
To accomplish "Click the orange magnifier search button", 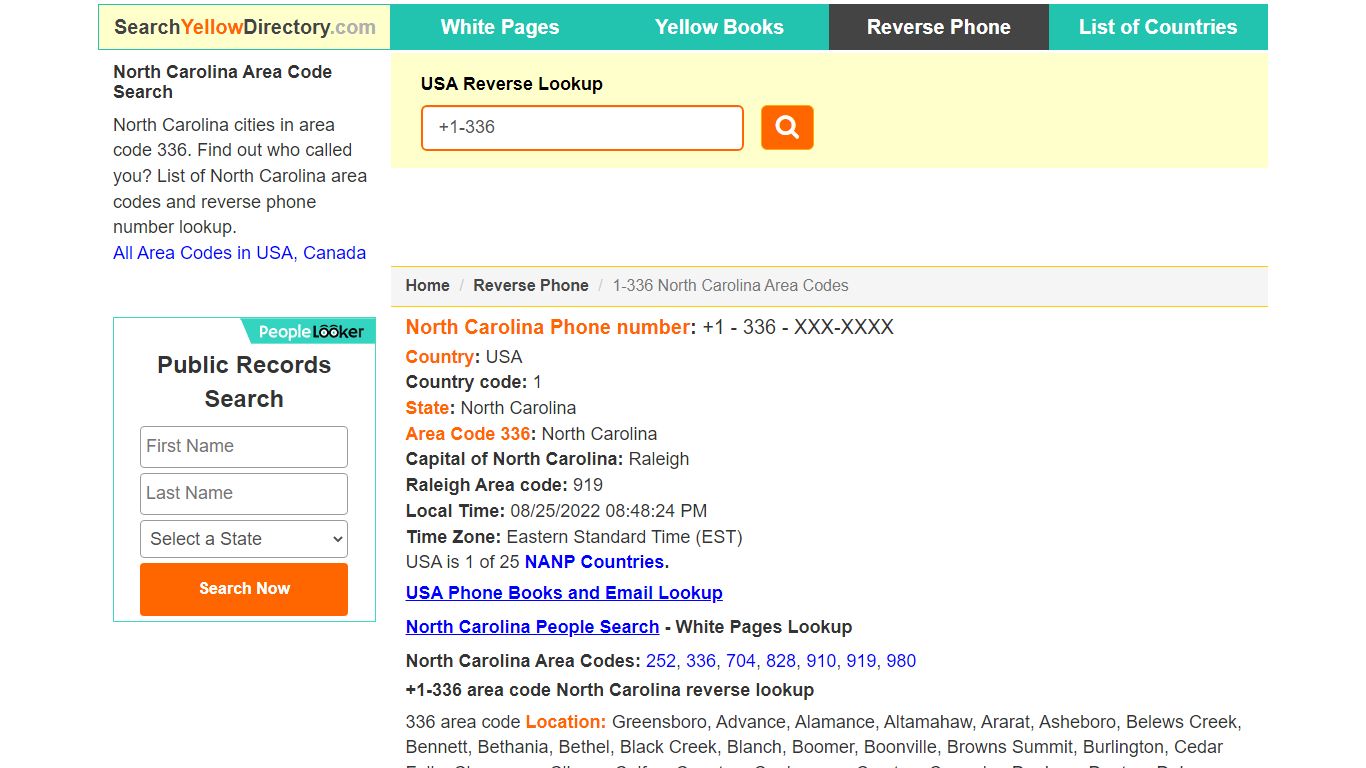I will [x=787, y=128].
